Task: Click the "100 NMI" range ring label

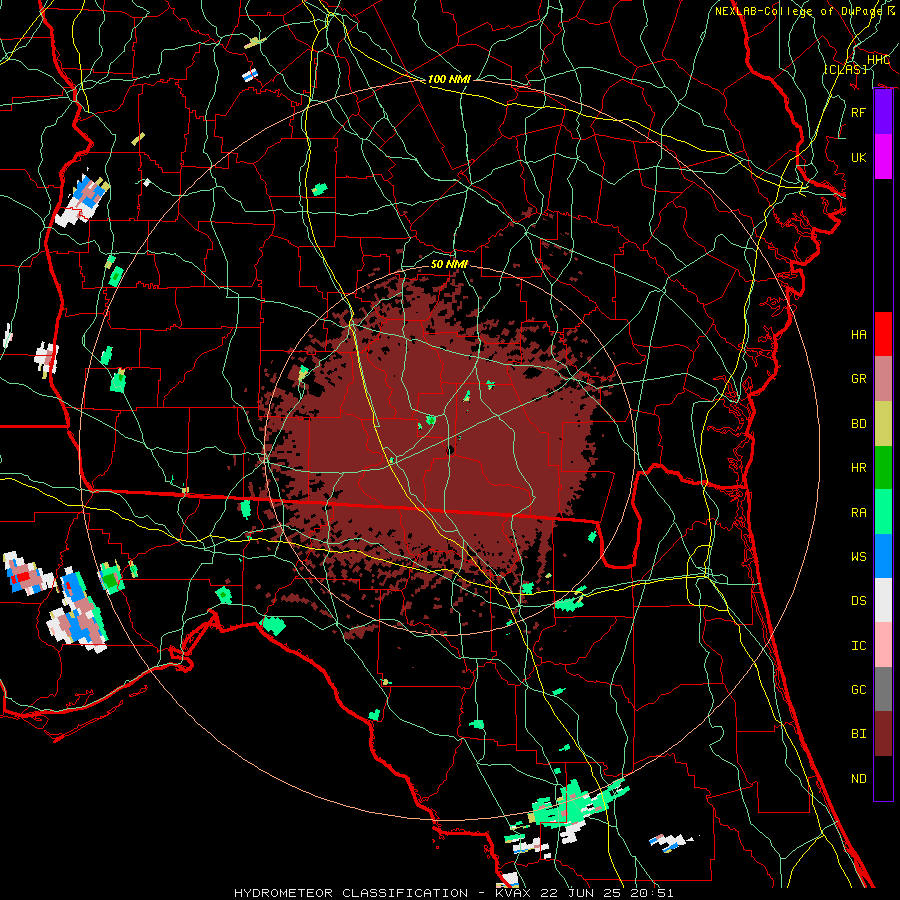Action: coord(449,79)
